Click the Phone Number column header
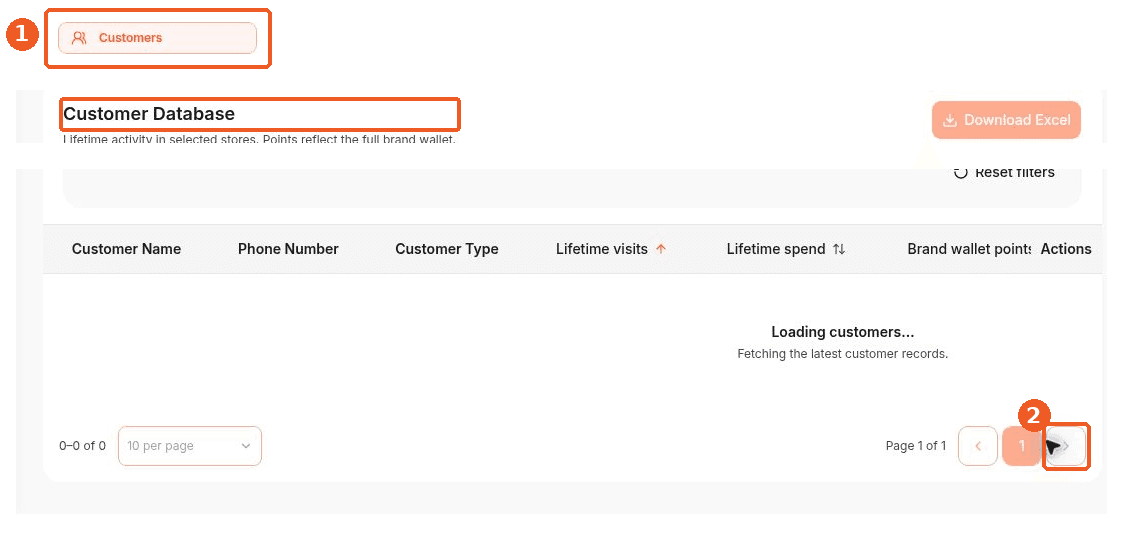 tap(288, 249)
